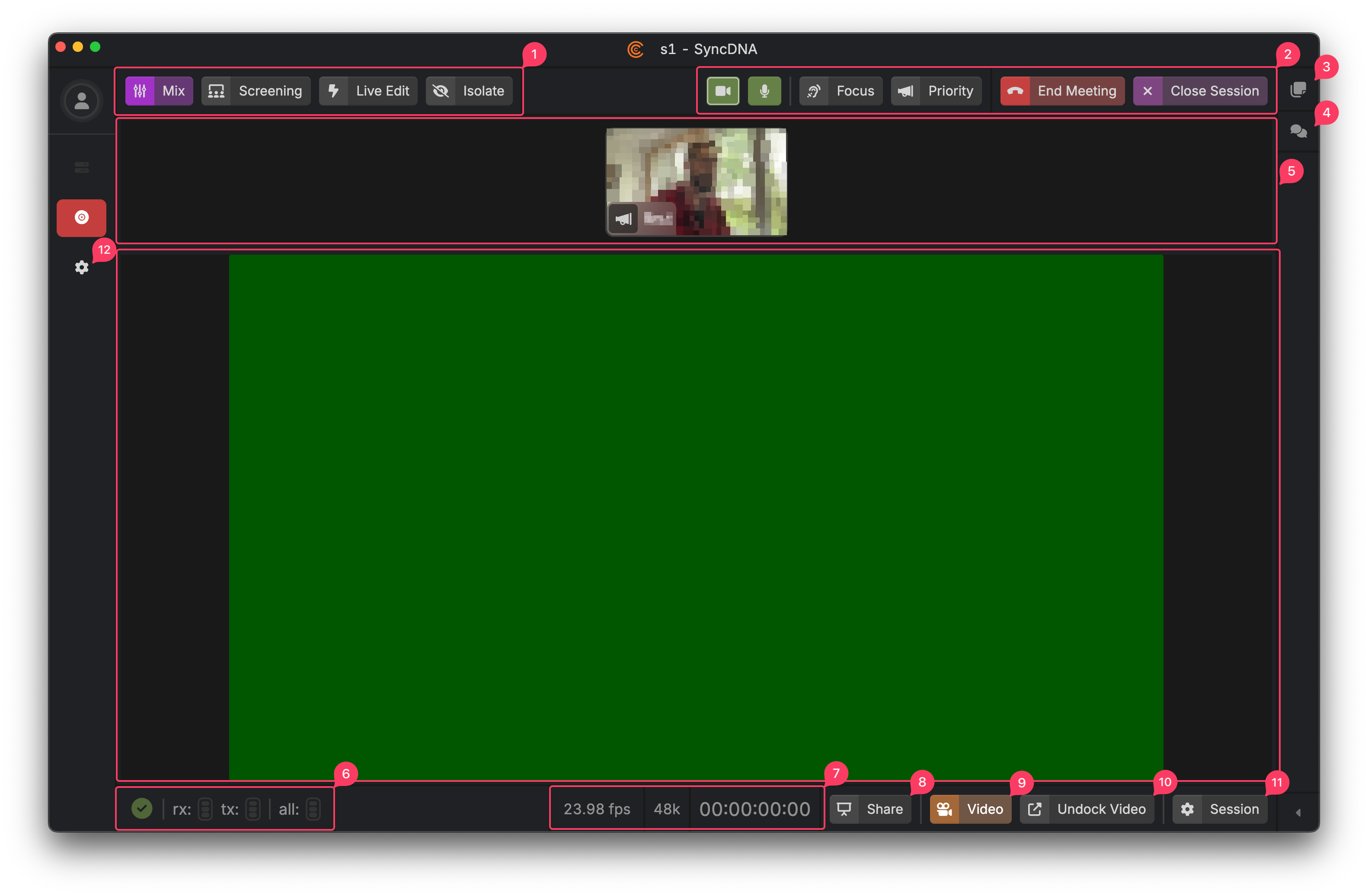Click the duplicate pages icon at top right
1368x896 pixels.
(x=1298, y=89)
